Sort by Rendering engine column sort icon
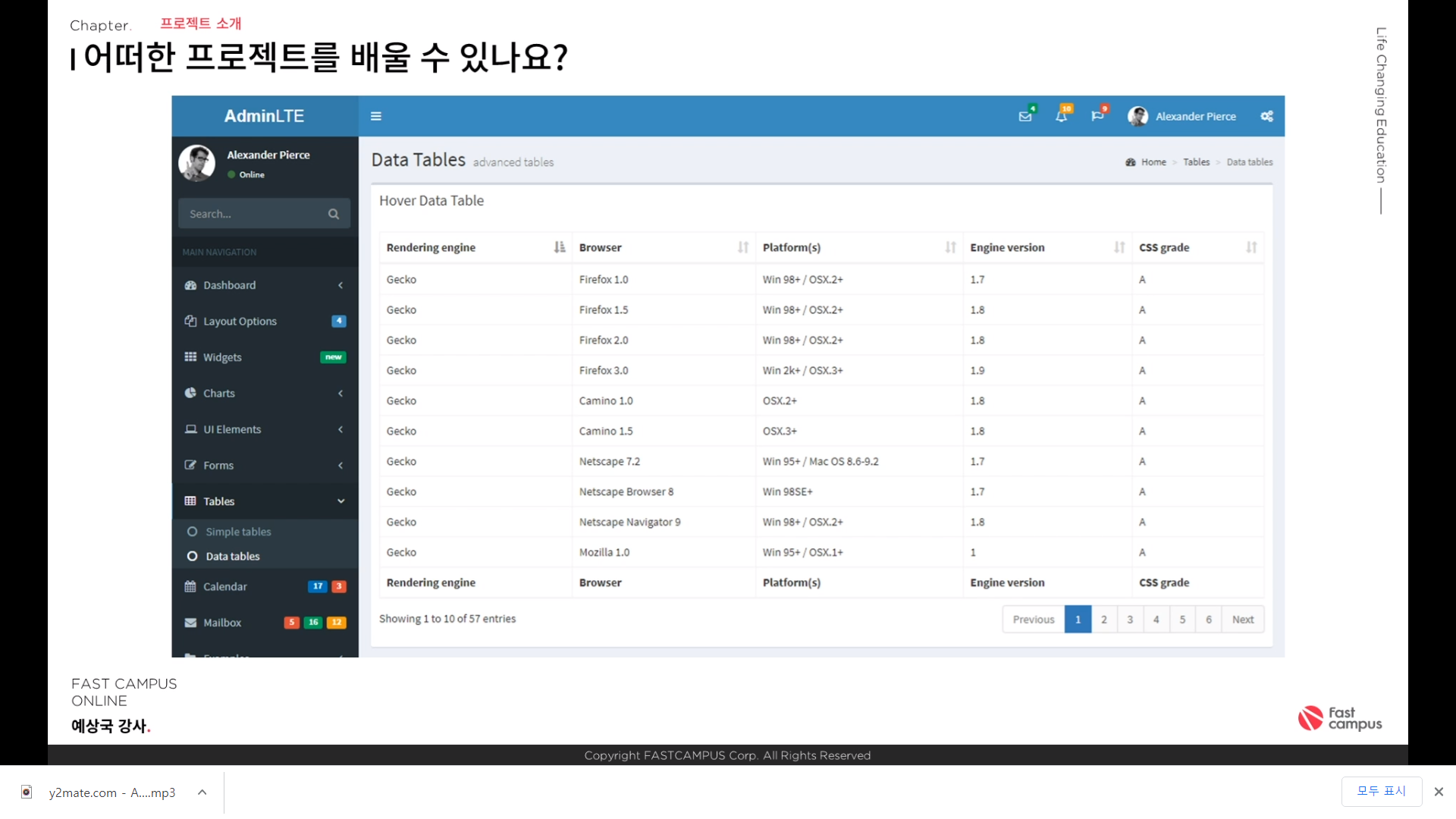 tap(560, 247)
